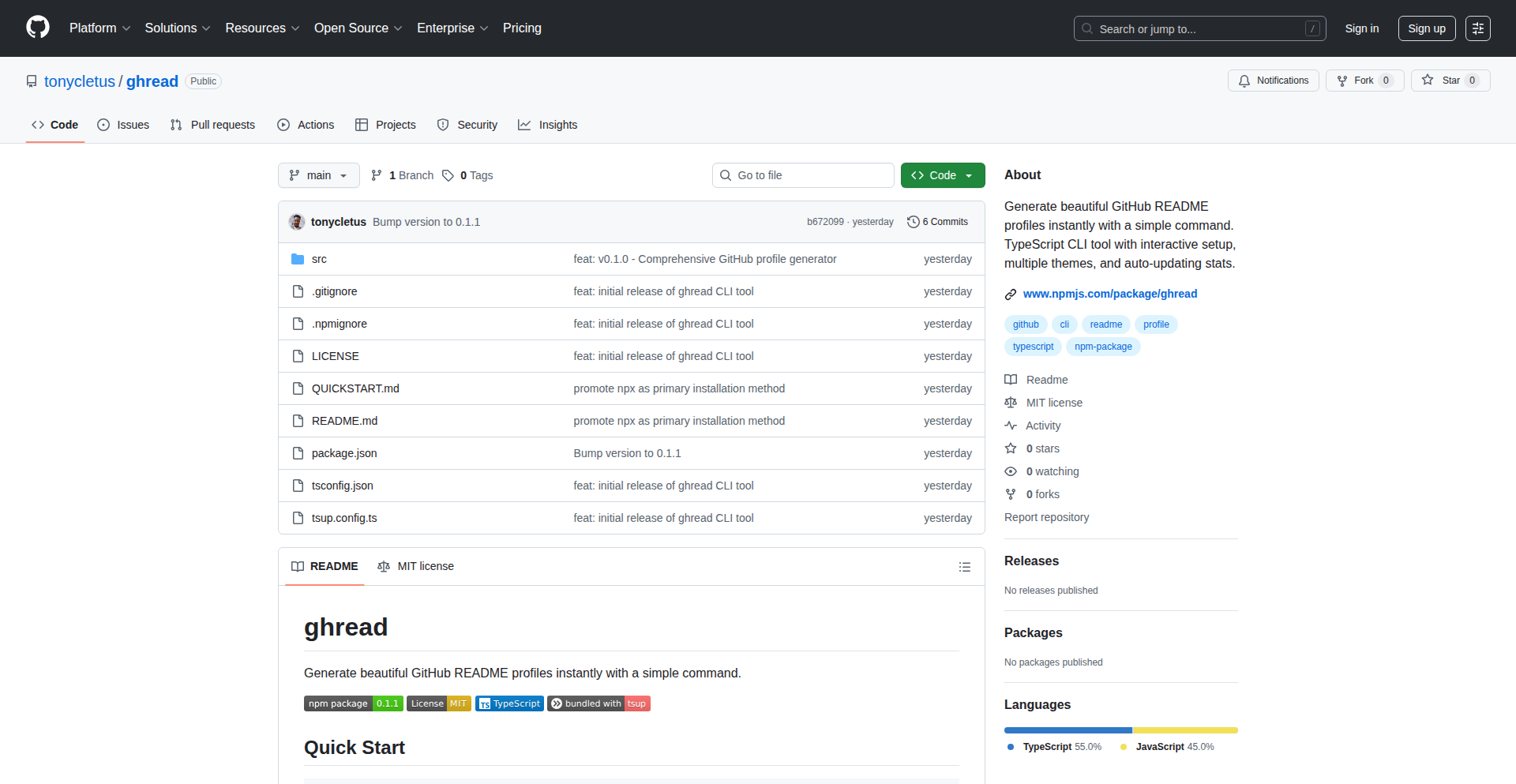This screenshot has height=784, width=1516.
Task: Click the License MIT badge
Action: 439,703
